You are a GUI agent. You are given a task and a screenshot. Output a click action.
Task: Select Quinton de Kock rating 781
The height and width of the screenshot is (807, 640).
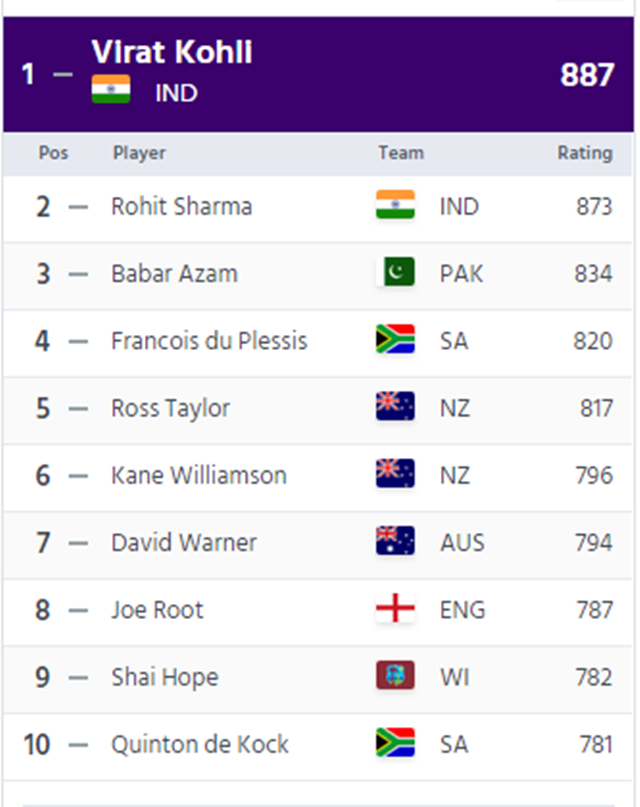click(x=596, y=744)
